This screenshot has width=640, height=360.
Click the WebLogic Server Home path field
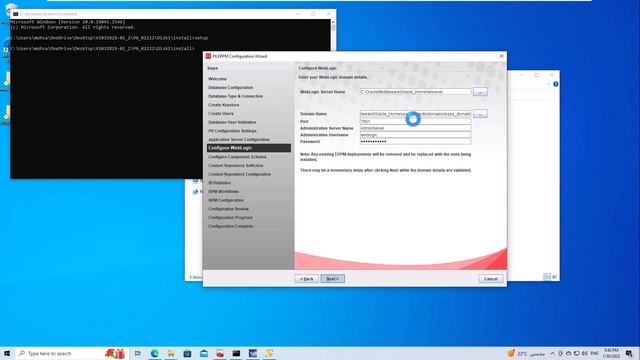(415, 92)
